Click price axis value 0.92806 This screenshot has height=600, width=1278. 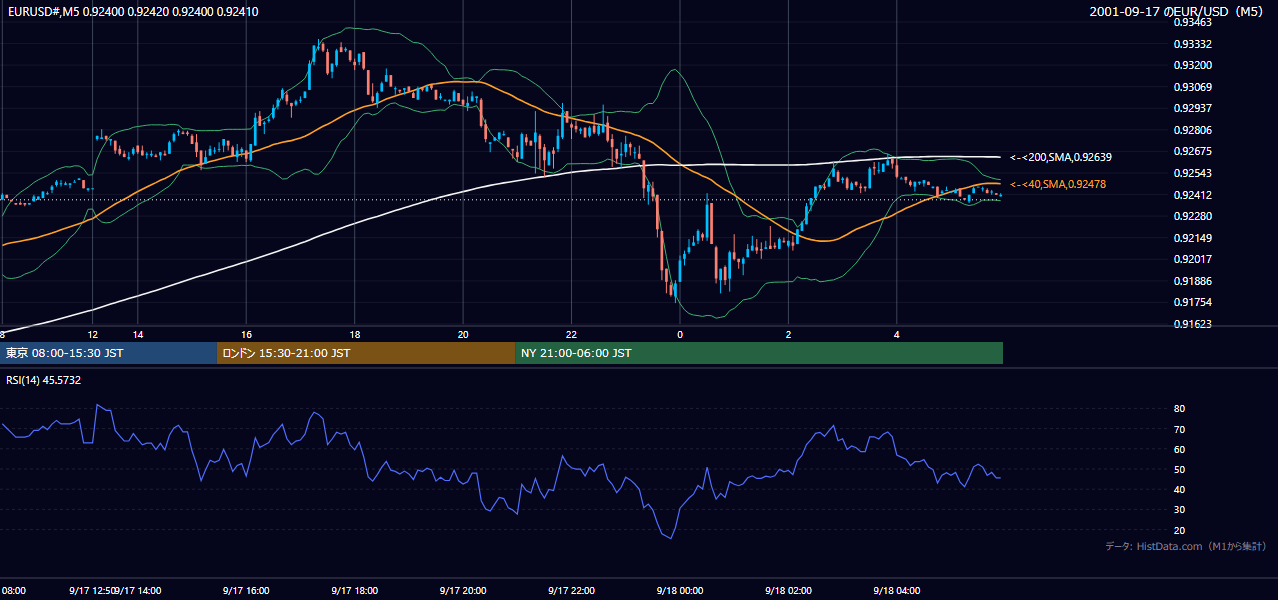[x=1192, y=130]
